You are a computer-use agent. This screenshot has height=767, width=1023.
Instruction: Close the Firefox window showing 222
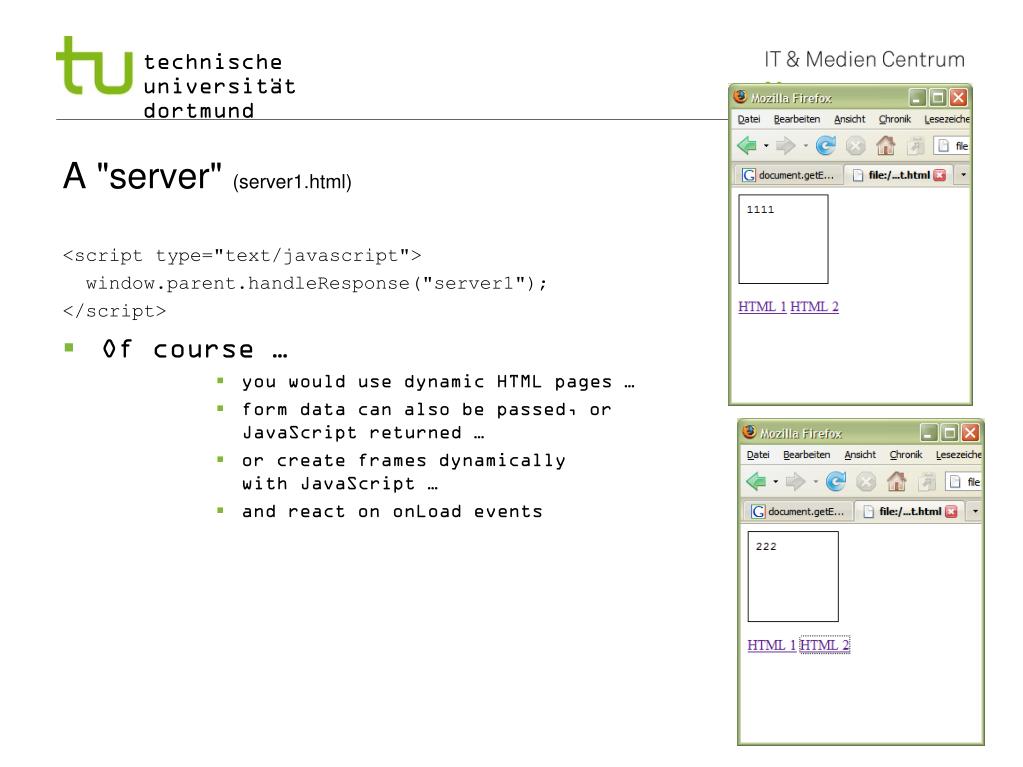(x=971, y=432)
